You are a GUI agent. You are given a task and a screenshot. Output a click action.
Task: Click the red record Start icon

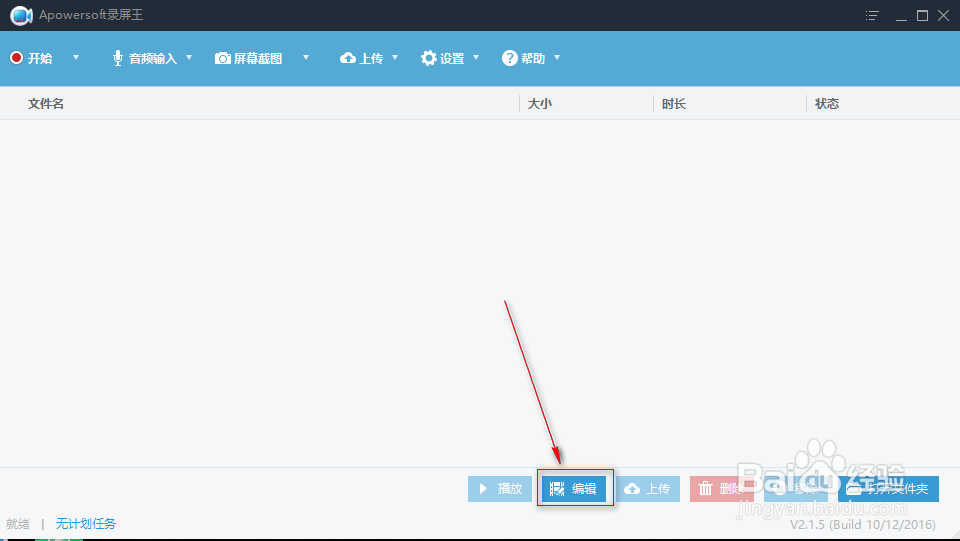pyautogui.click(x=17, y=58)
